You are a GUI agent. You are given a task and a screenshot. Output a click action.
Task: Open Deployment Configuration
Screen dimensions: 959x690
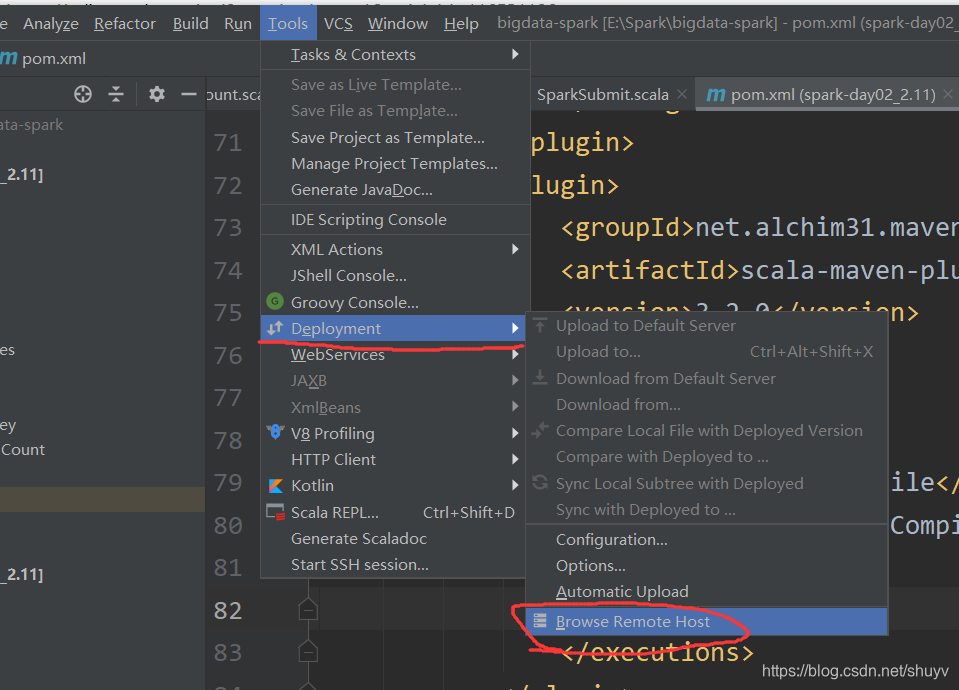706,540
